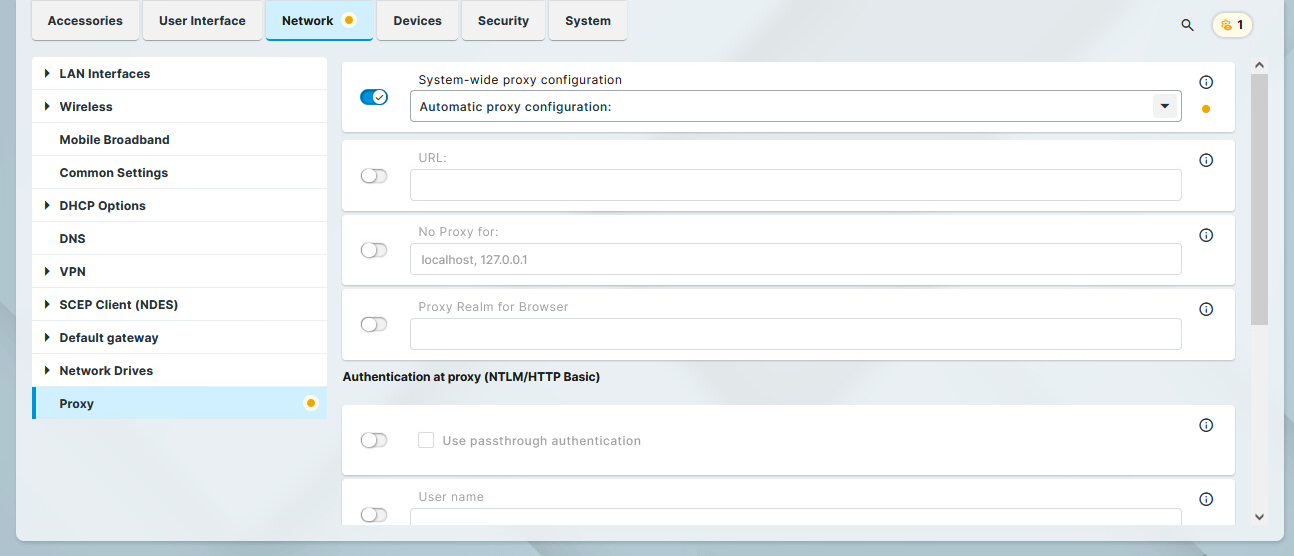The width and height of the screenshot is (1294, 556).
Task: Show info icon for URL setting
Action: click(1206, 160)
